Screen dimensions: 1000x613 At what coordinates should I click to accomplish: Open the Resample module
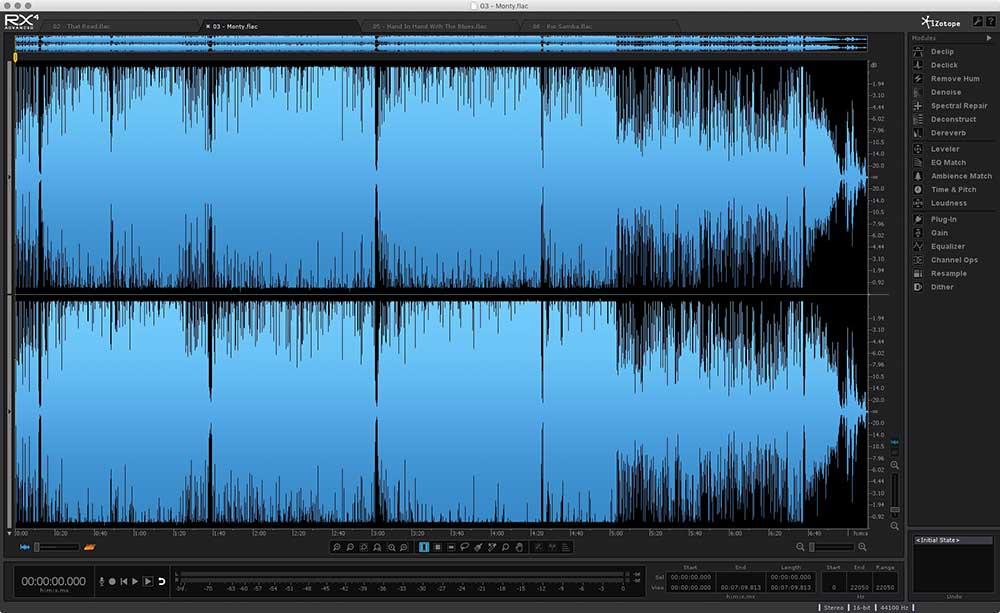[948, 274]
